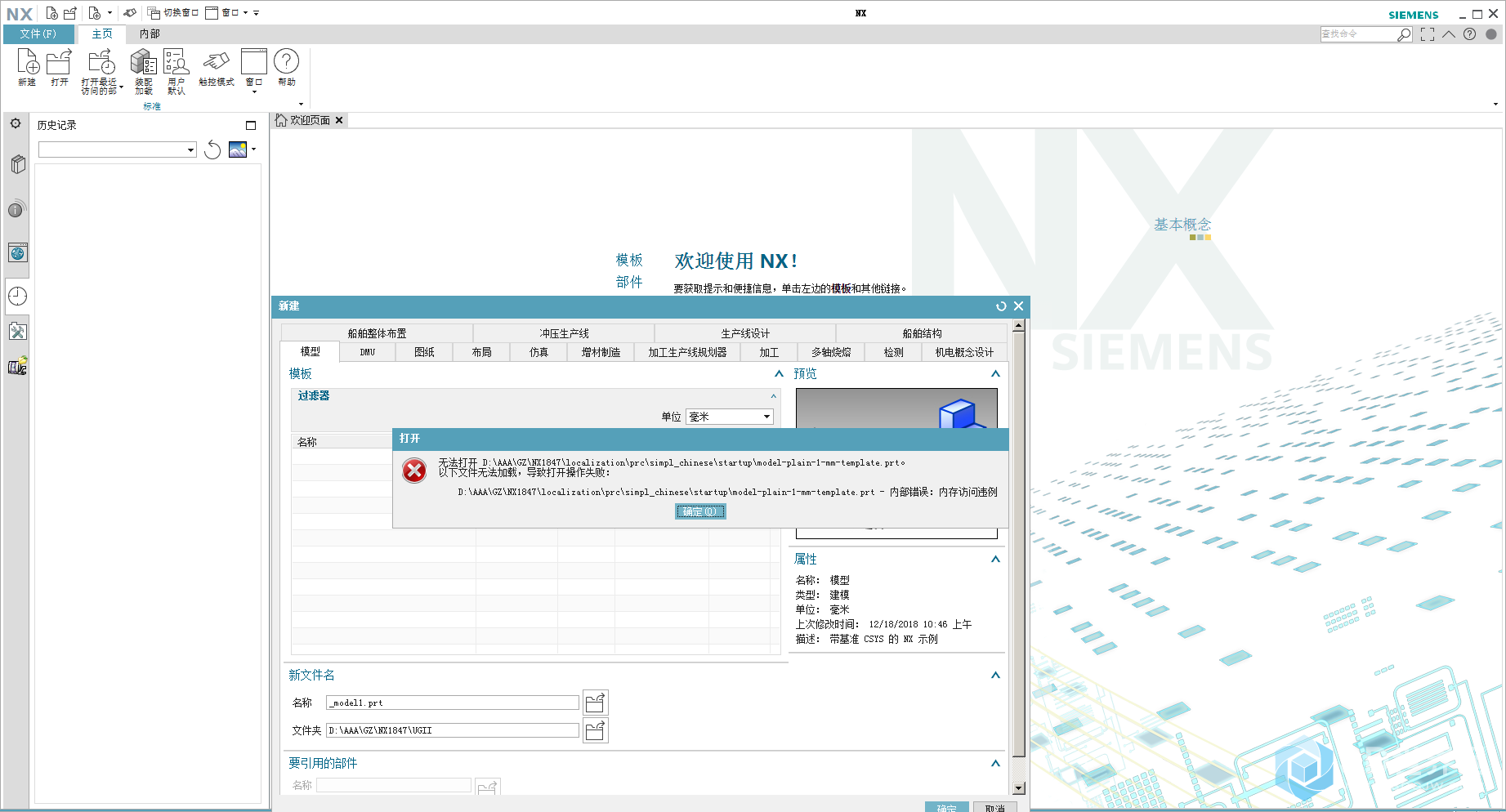Click the 文件夹 folder path input field
Image resolution: width=1506 pixels, height=812 pixels.
tap(453, 730)
